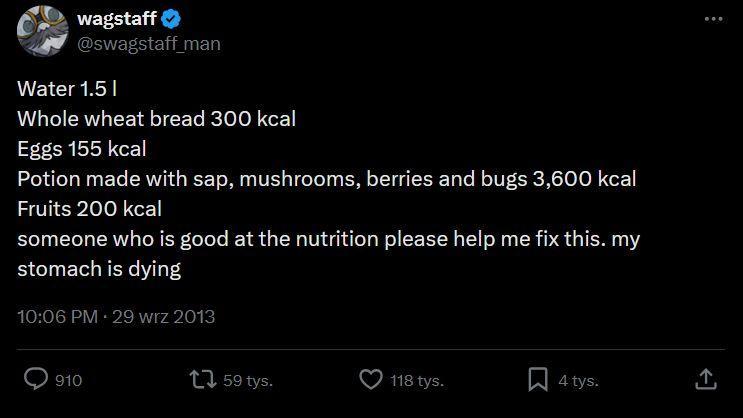View the "59 tys." retweet count
The image size is (743, 418).
pyautogui.click(x=246, y=381)
